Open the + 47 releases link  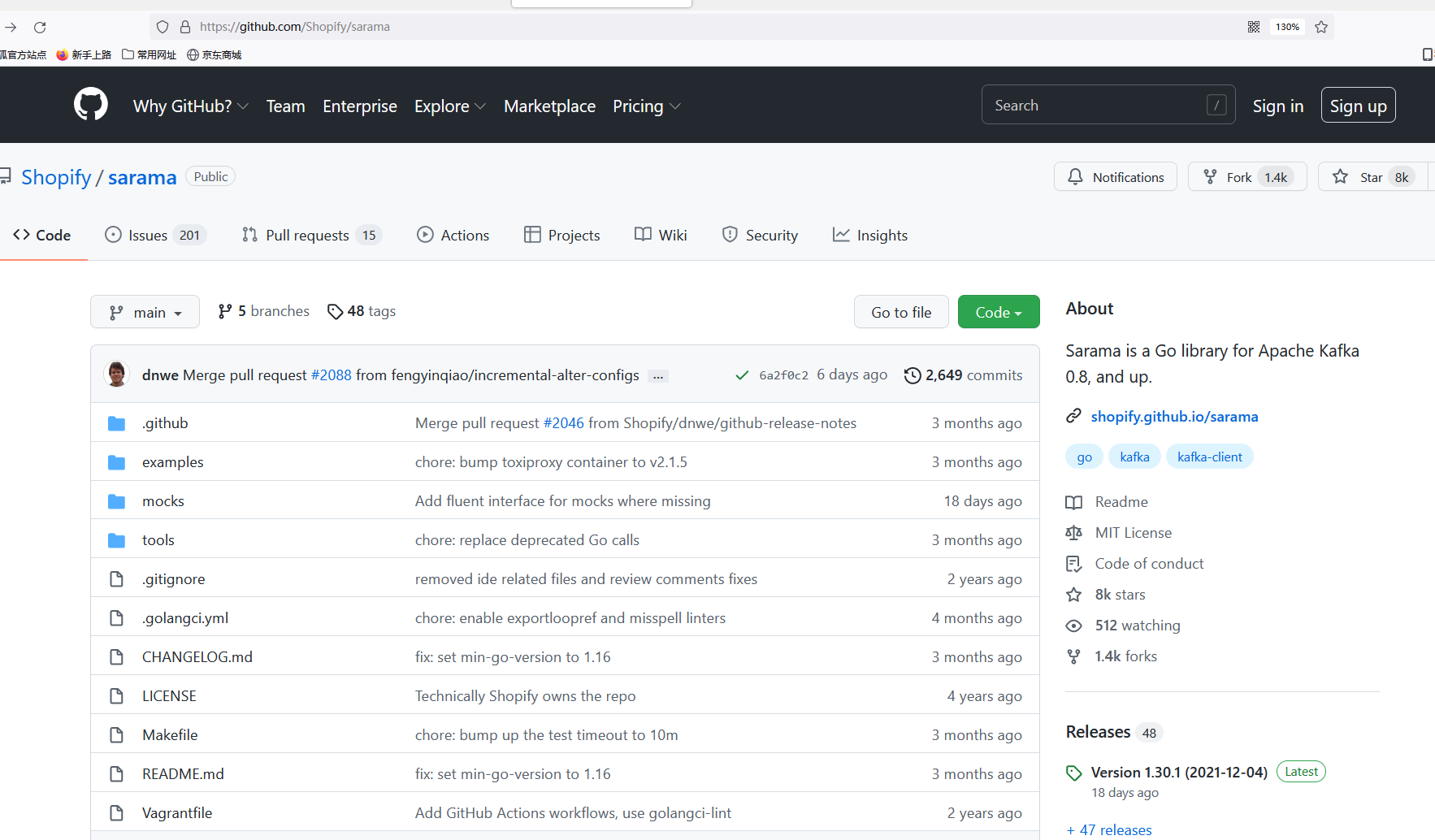pos(1109,829)
